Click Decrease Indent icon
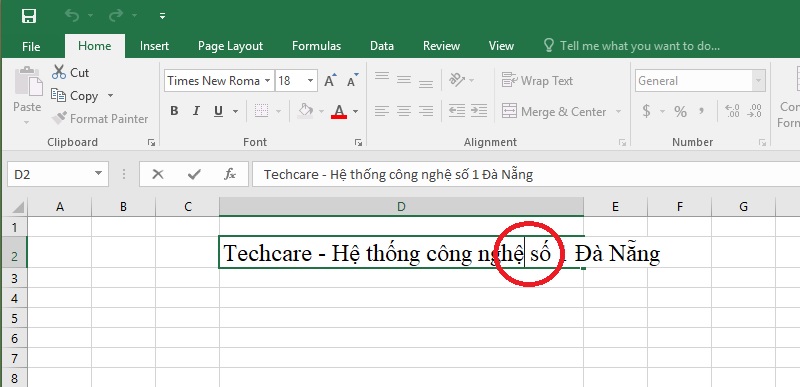Screen dimensions: 800x387 (x=457, y=111)
